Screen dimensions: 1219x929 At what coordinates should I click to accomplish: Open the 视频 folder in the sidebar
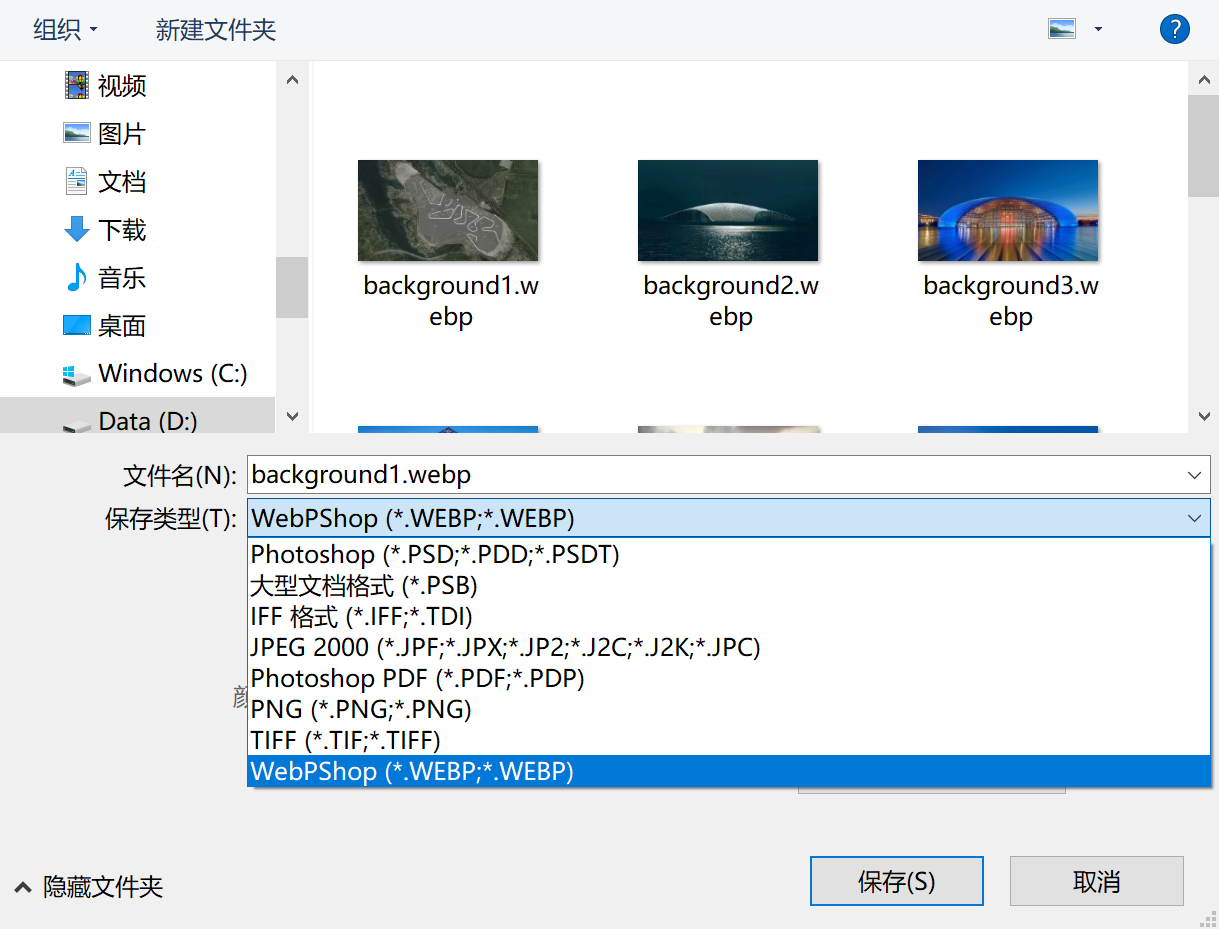(x=120, y=86)
